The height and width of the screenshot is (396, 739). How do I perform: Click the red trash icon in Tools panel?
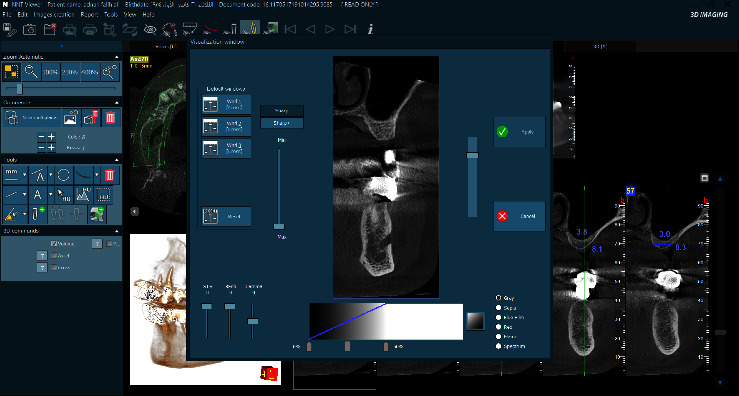click(110, 175)
